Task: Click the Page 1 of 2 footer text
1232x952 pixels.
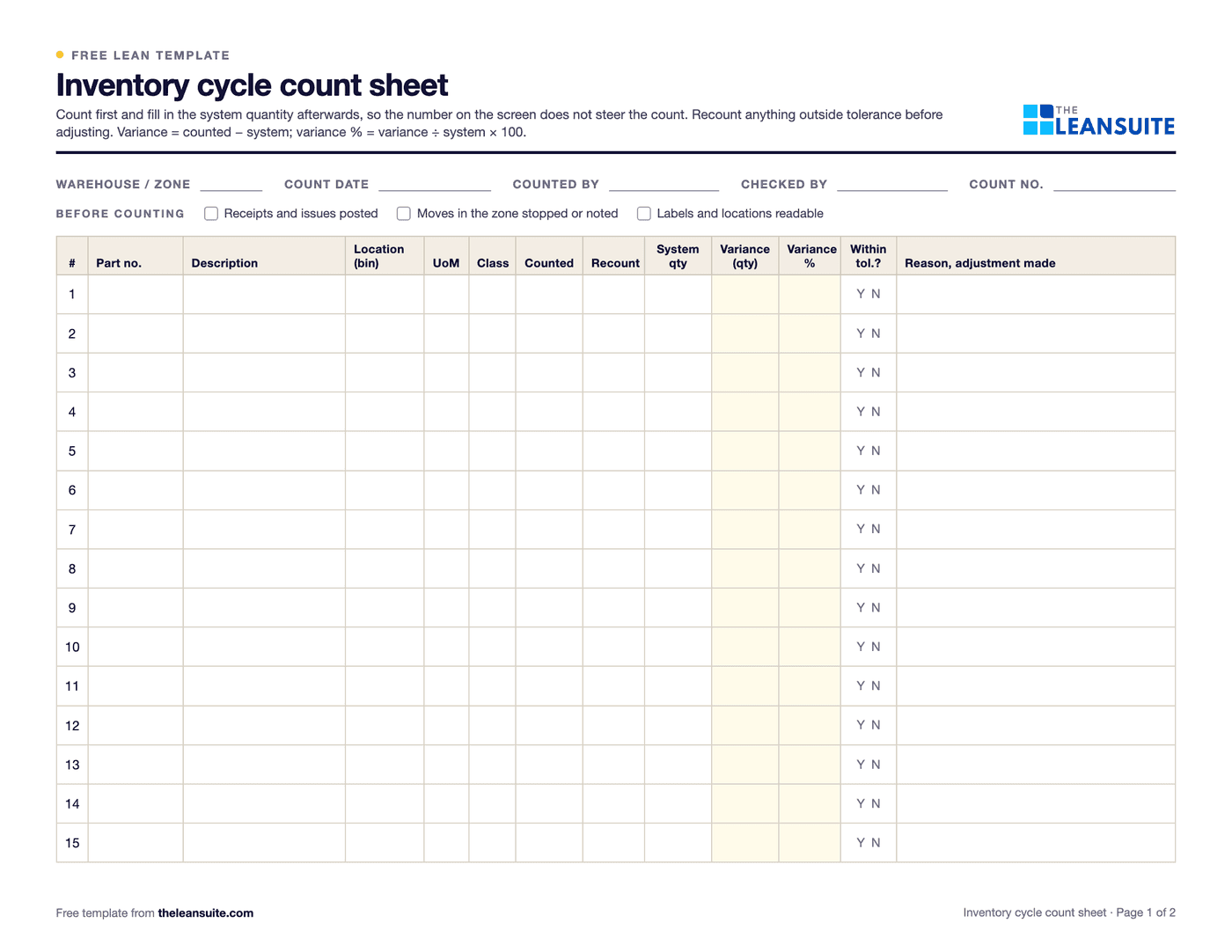Action: pos(1146,913)
